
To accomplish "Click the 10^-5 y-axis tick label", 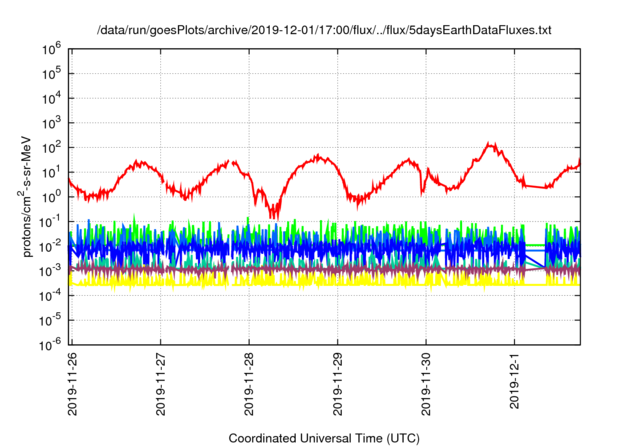I will point(50,321).
